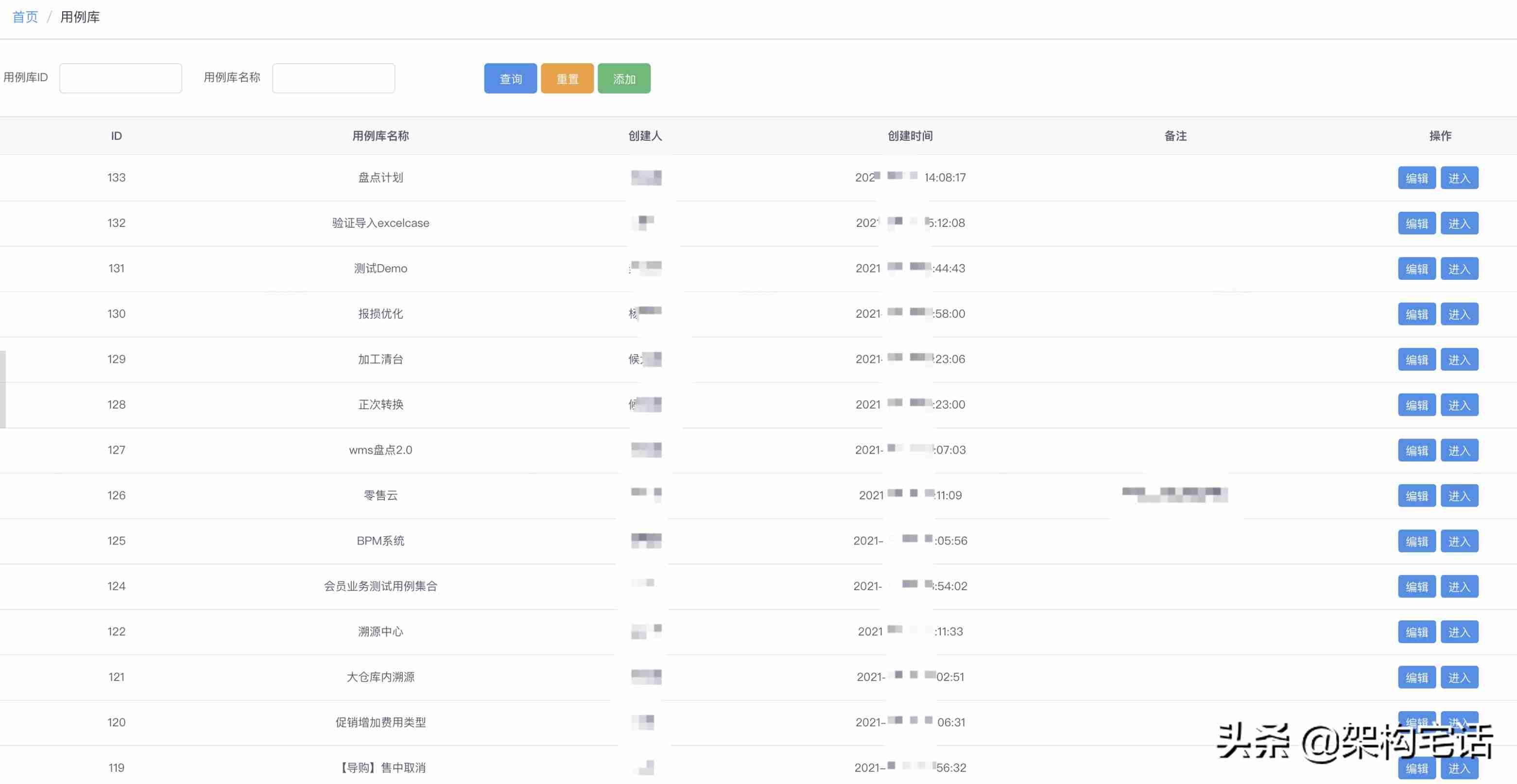1517x784 pixels.
Task: Select the 创建时间 column header
Action: [911, 136]
